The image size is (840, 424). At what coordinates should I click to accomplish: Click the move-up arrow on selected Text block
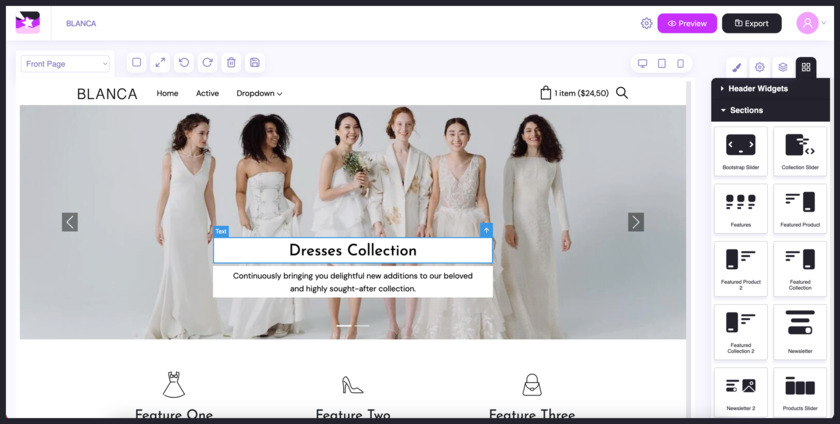coord(487,231)
